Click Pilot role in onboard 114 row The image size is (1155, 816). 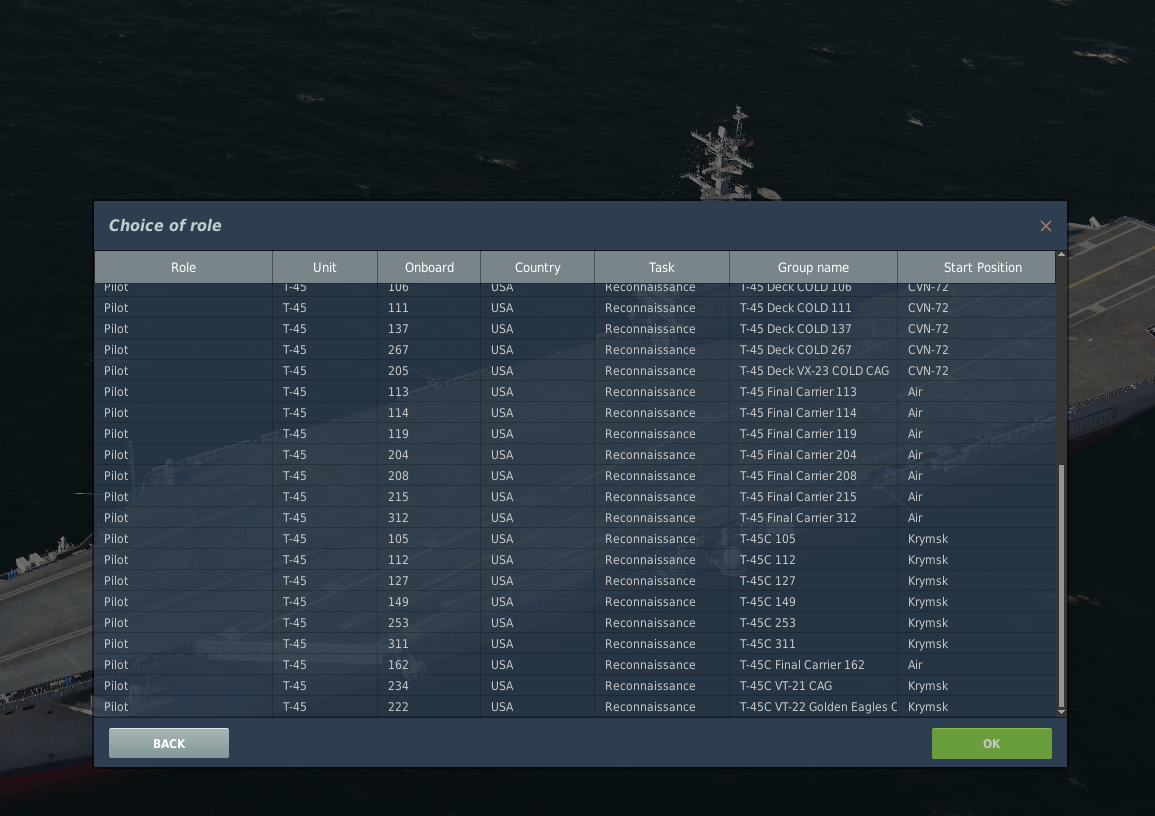[x=116, y=412]
